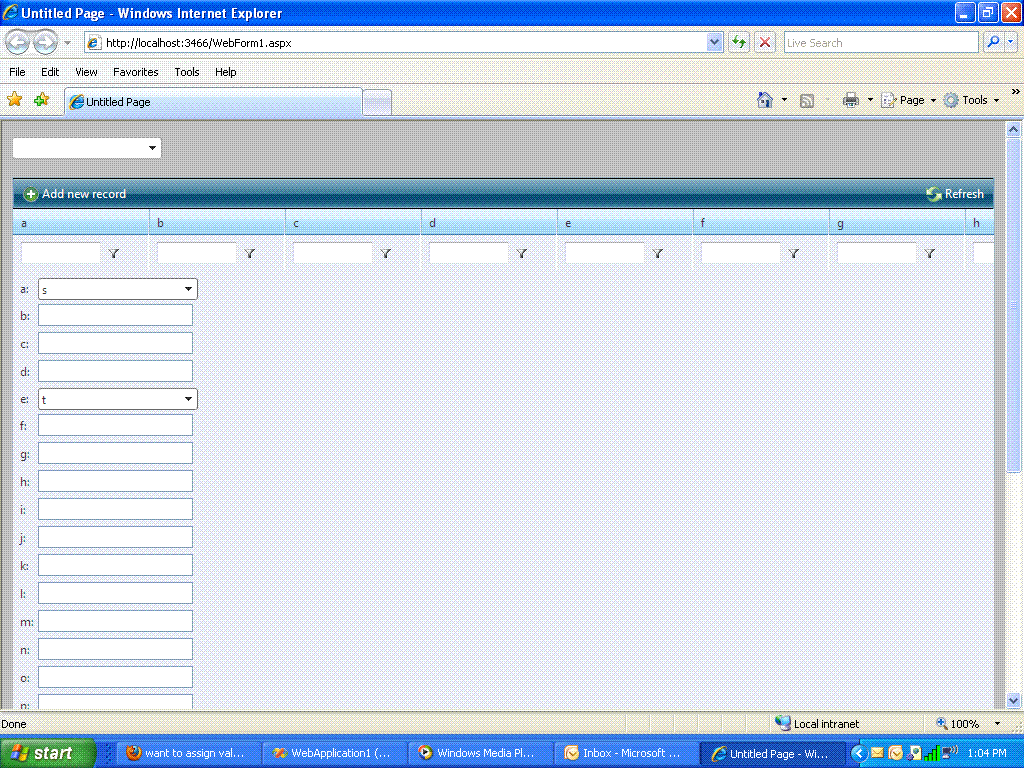Click the Print icon in toolbar

coord(850,100)
